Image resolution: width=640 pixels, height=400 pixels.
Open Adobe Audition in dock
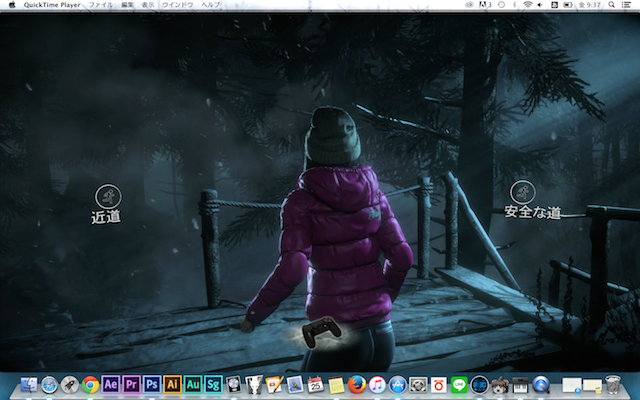point(193,384)
